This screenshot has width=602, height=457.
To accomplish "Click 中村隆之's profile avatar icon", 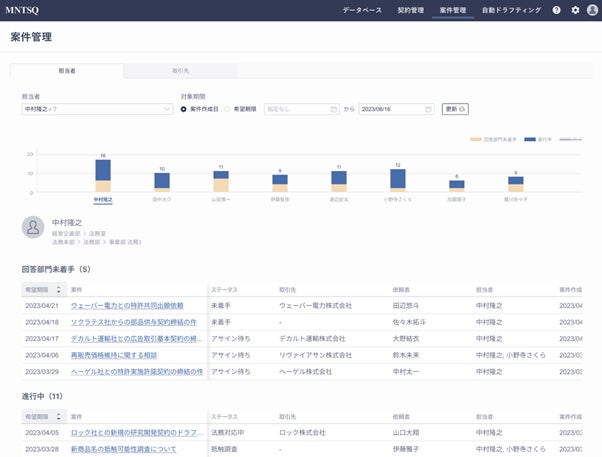I will click(33, 226).
